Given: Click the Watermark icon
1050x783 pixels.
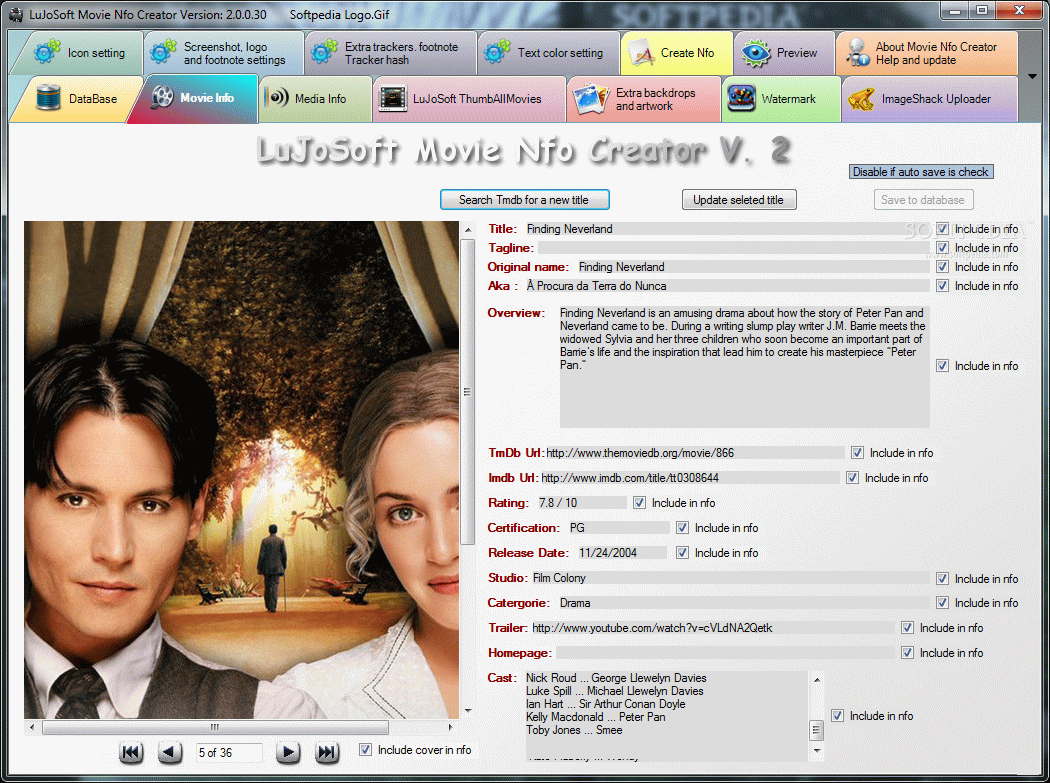Looking at the screenshot, I should [x=741, y=98].
